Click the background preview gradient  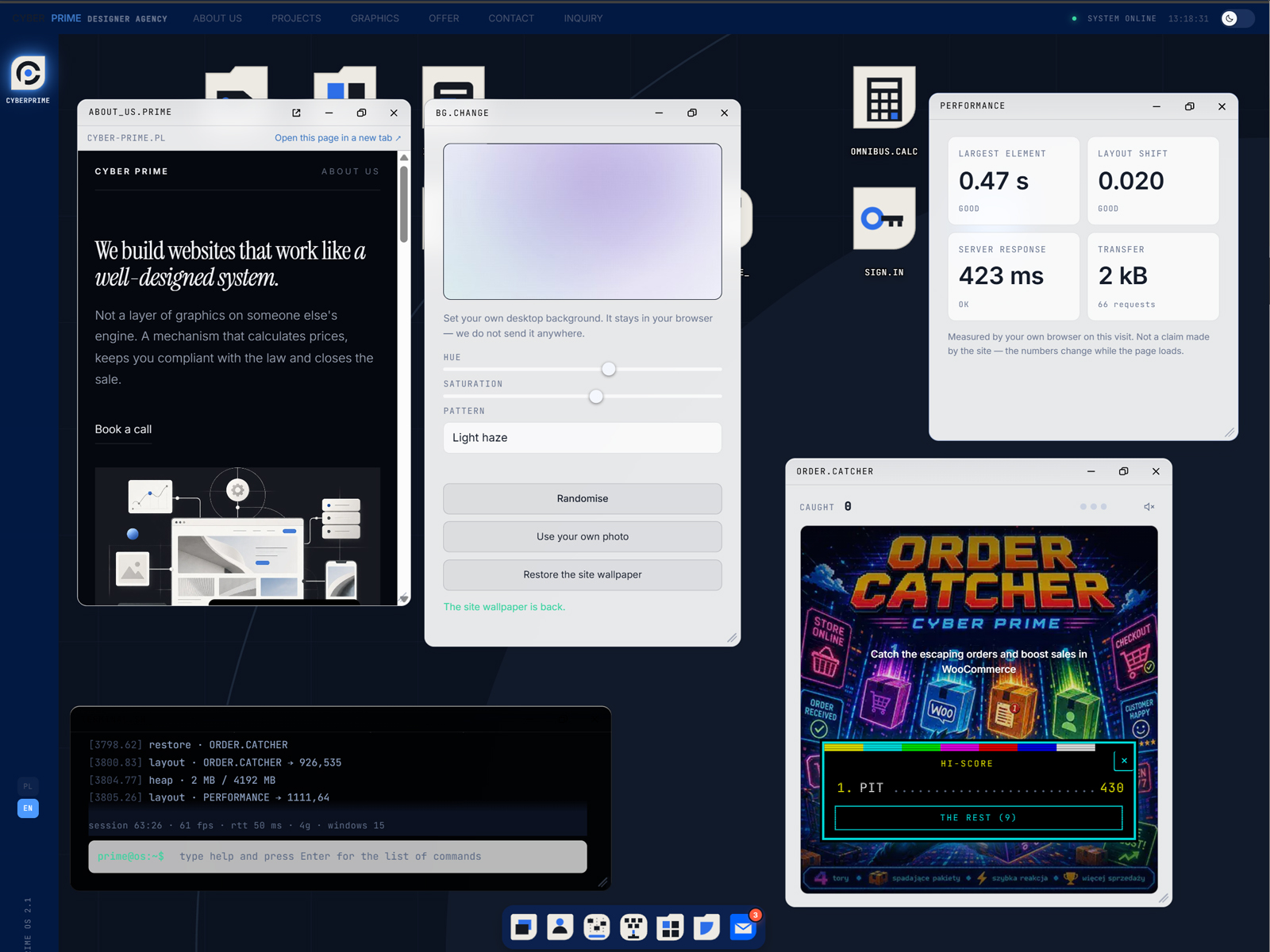coord(582,221)
